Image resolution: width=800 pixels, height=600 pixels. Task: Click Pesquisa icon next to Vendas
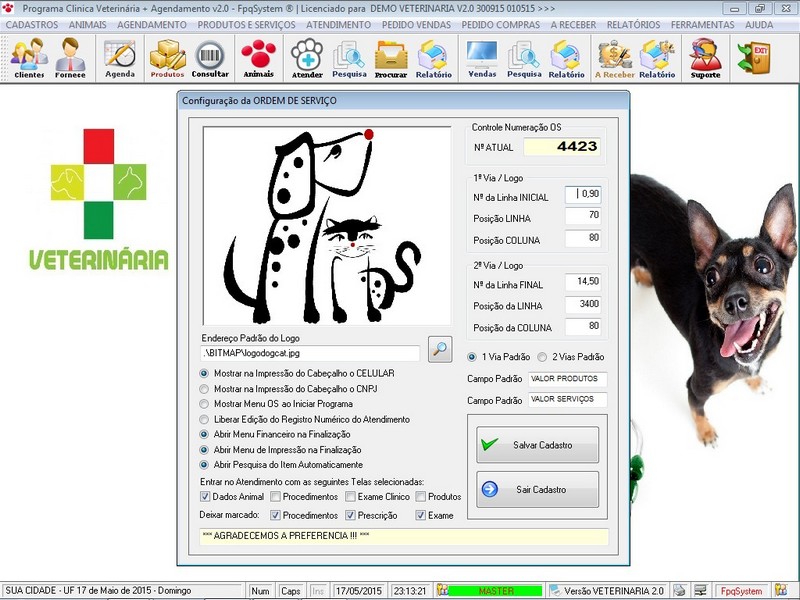[x=523, y=58]
